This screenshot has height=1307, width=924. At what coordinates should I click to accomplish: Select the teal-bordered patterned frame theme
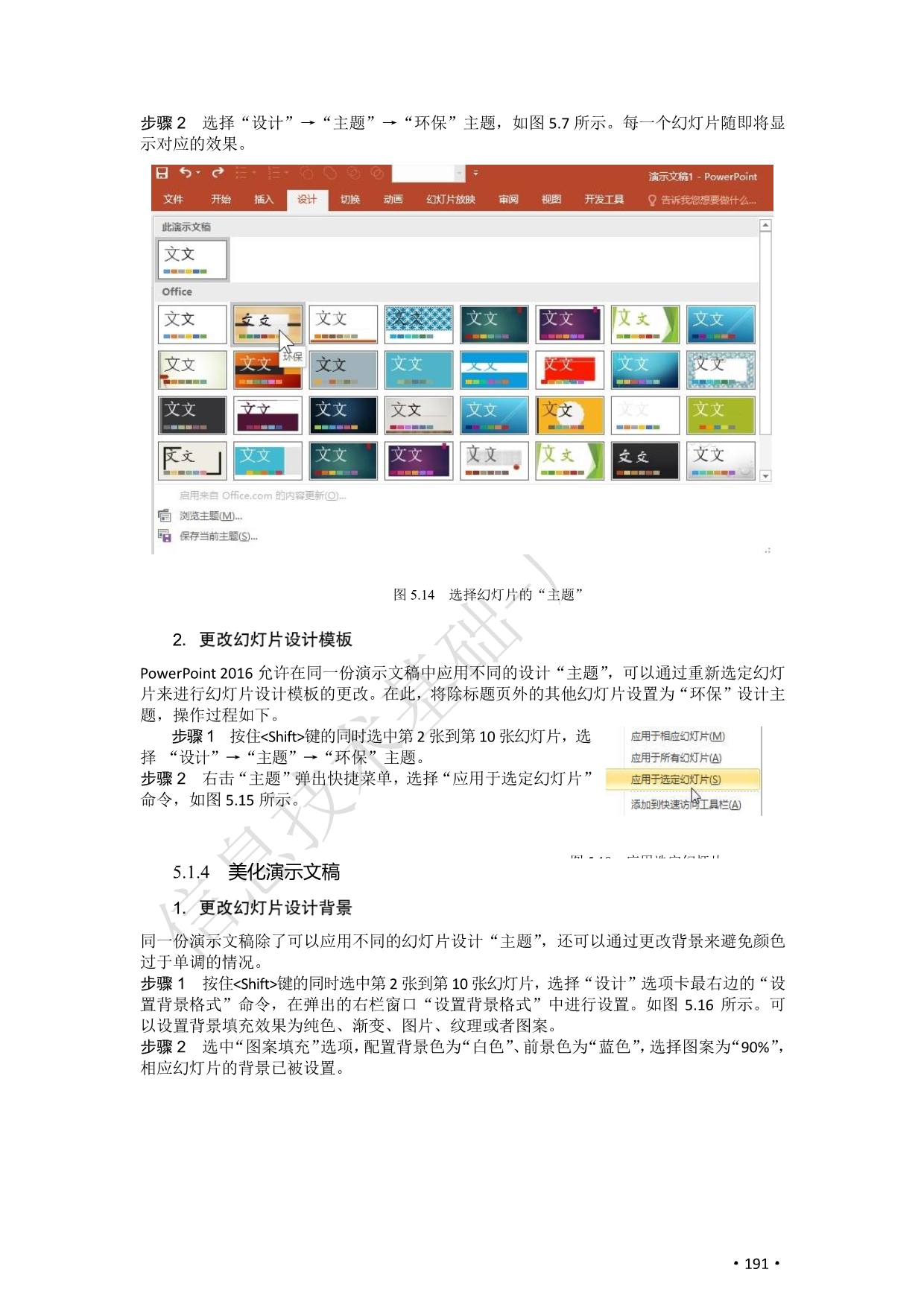[x=721, y=370]
